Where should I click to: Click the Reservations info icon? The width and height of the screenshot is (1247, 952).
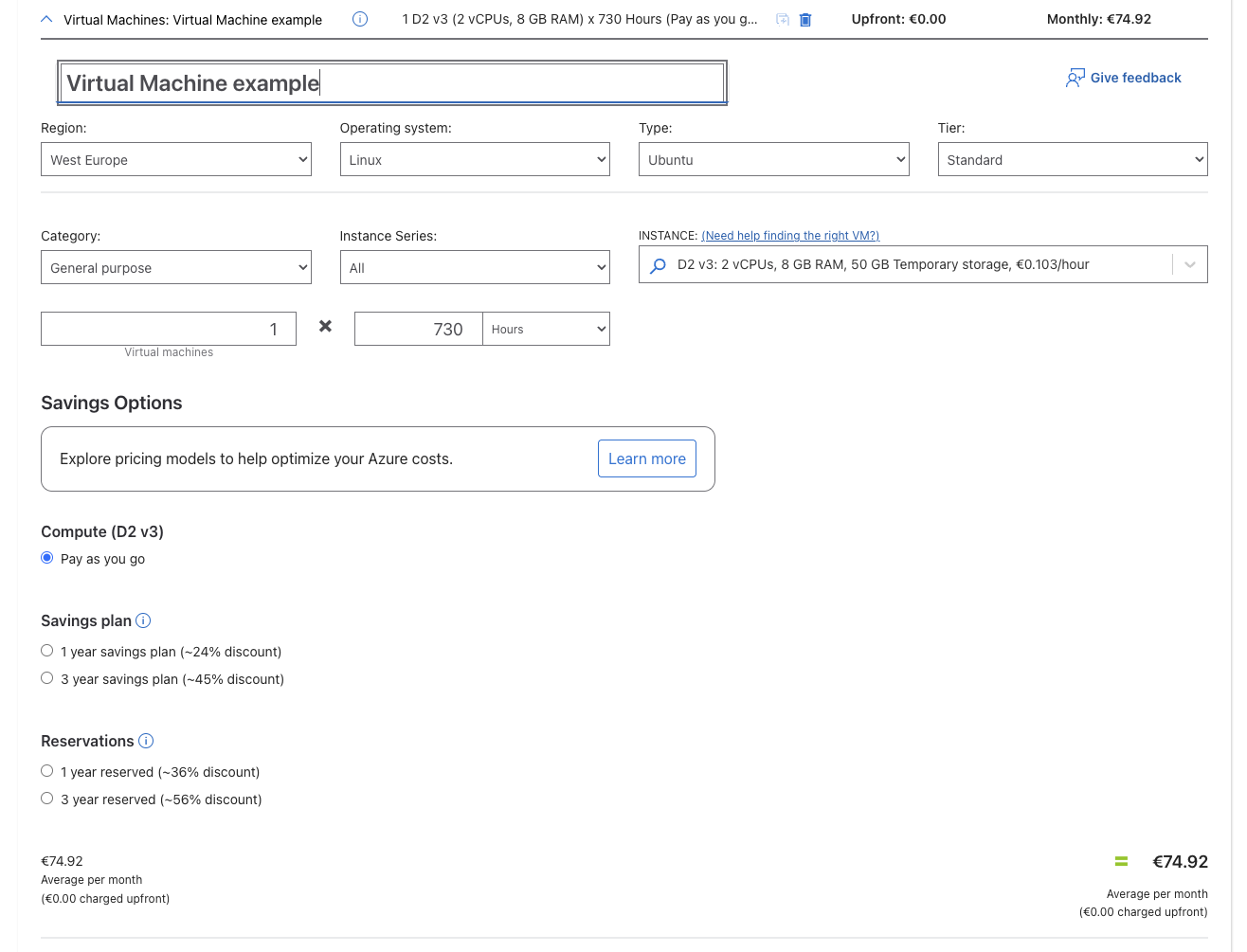click(x=146, y=741)
